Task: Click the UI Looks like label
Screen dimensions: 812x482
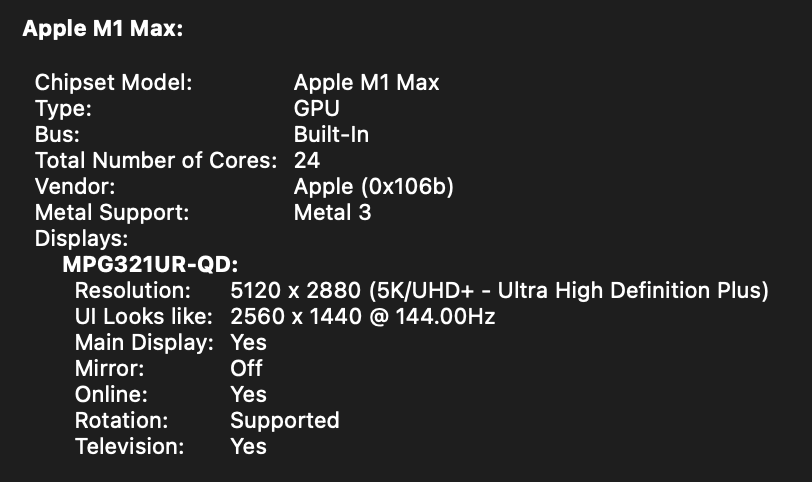Action: 144,317
